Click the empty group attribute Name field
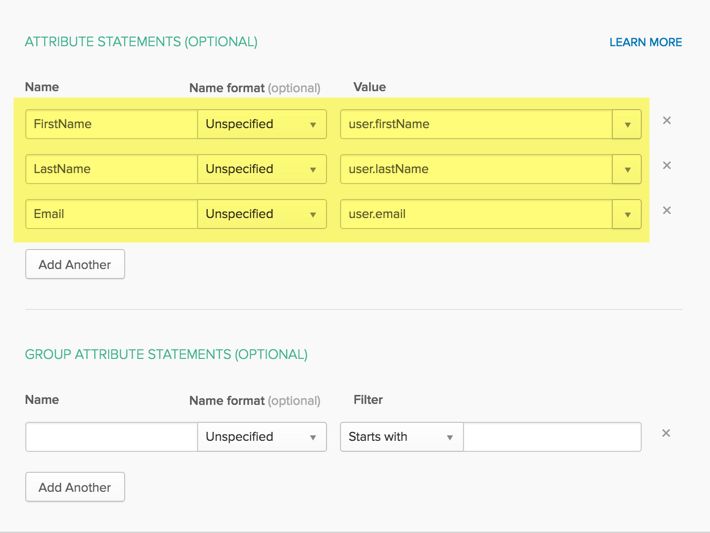The image size is (710, 533). (111, 437)
